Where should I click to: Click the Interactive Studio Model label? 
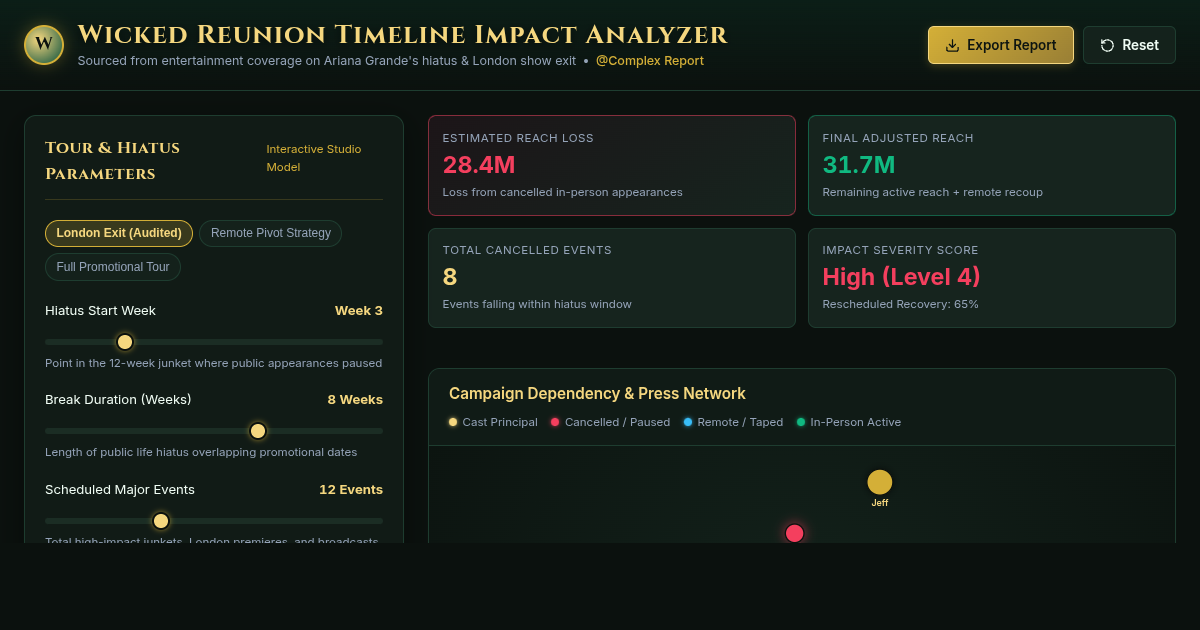[314, 158]
